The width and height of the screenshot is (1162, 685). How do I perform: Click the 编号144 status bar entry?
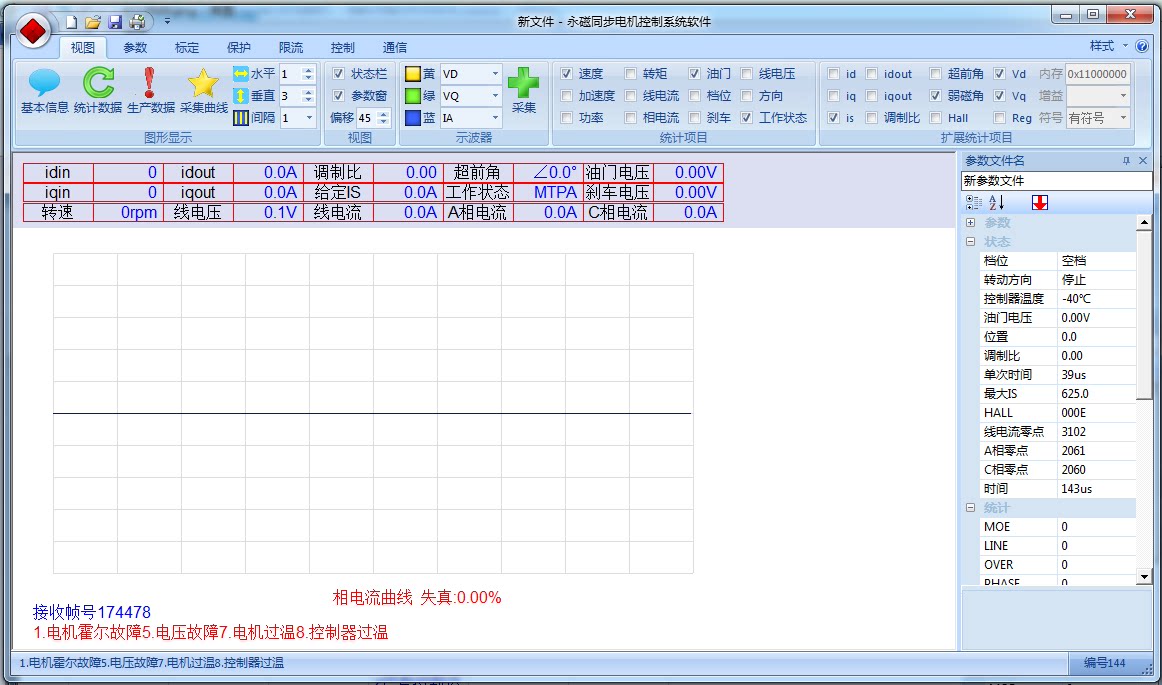(x=1104, y=663)
